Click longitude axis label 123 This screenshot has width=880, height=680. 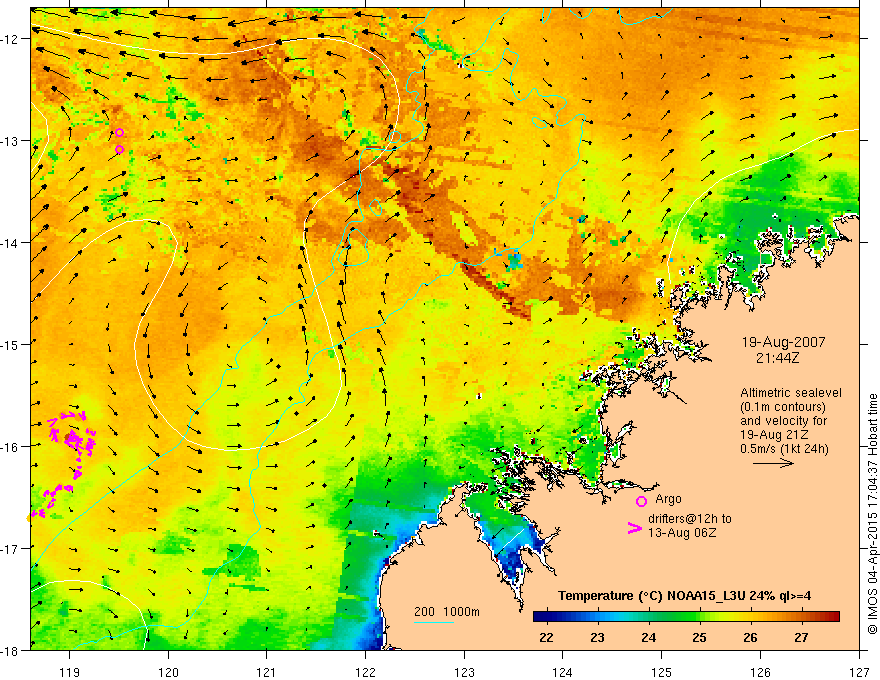coord(464,672)
